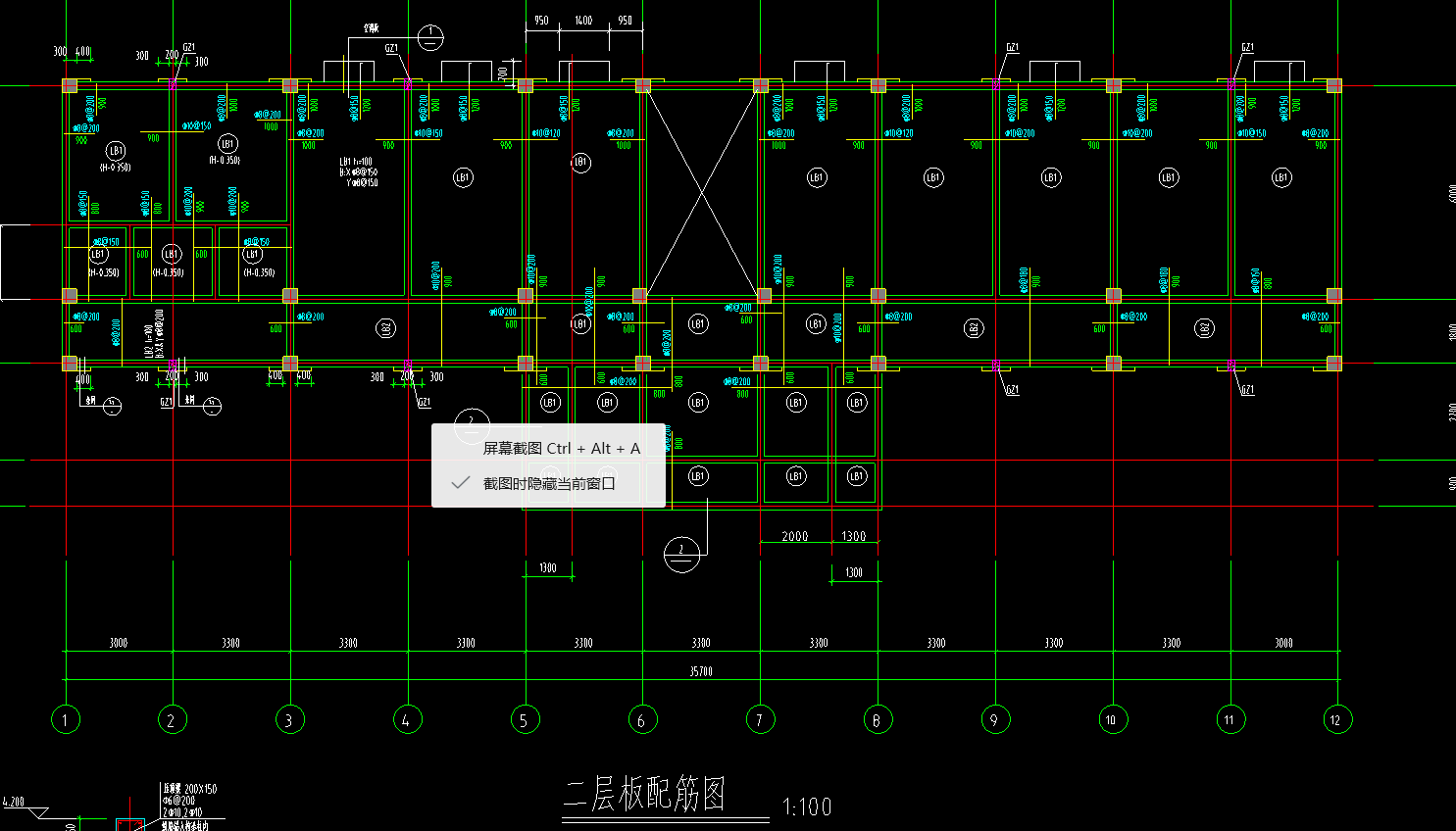1456x831 pixels.
Task: Click grid axis bubble numbered 11
Action: tap(1230, 720)
